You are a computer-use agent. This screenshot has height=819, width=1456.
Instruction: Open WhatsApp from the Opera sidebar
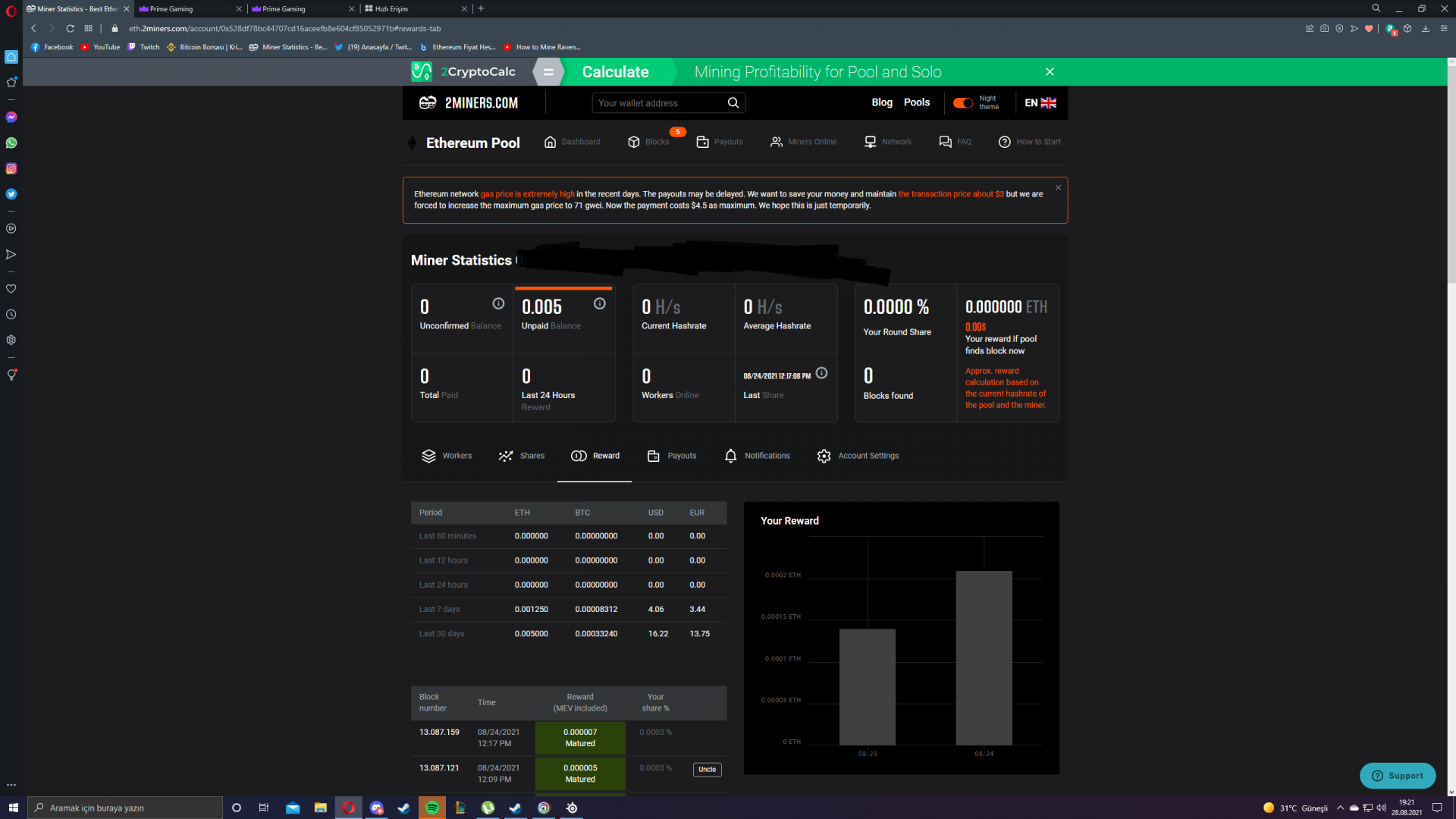point(11,143)
